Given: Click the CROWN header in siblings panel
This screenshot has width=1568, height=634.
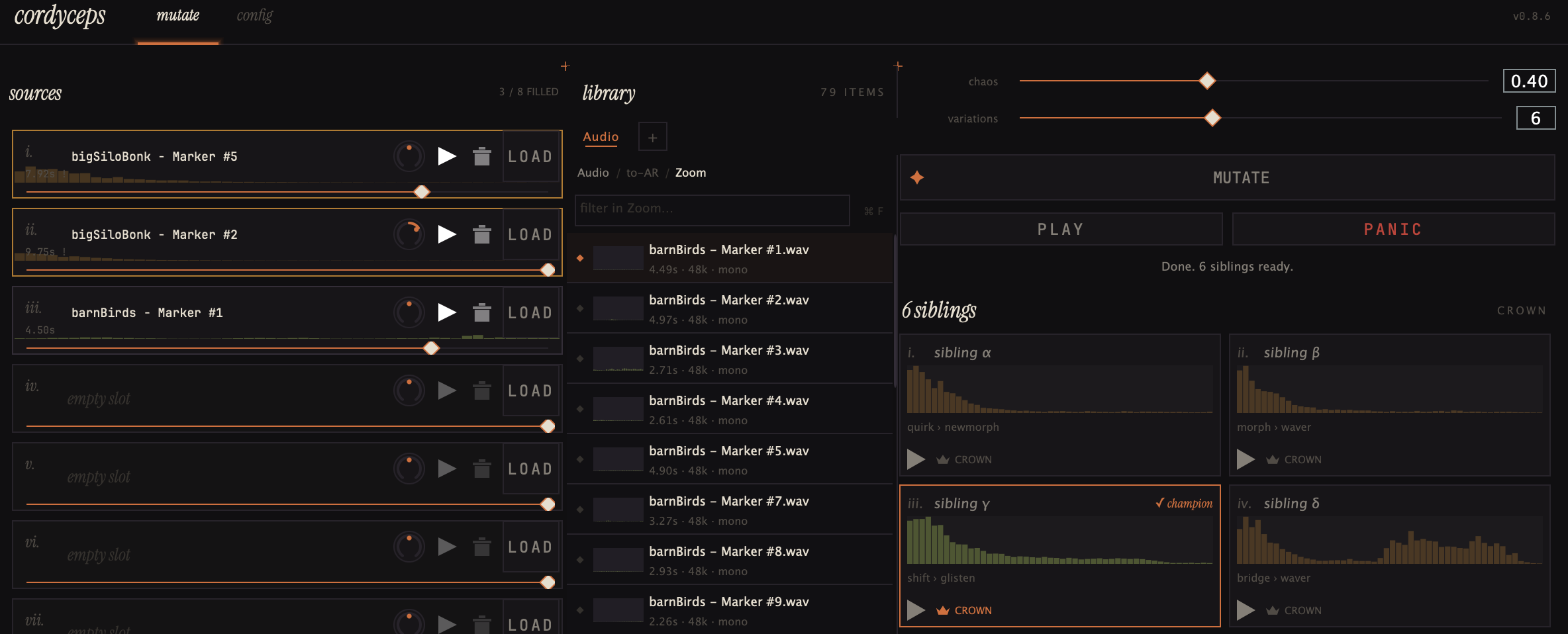Looking at the screenshot, I should click(x=1522, y=310).
